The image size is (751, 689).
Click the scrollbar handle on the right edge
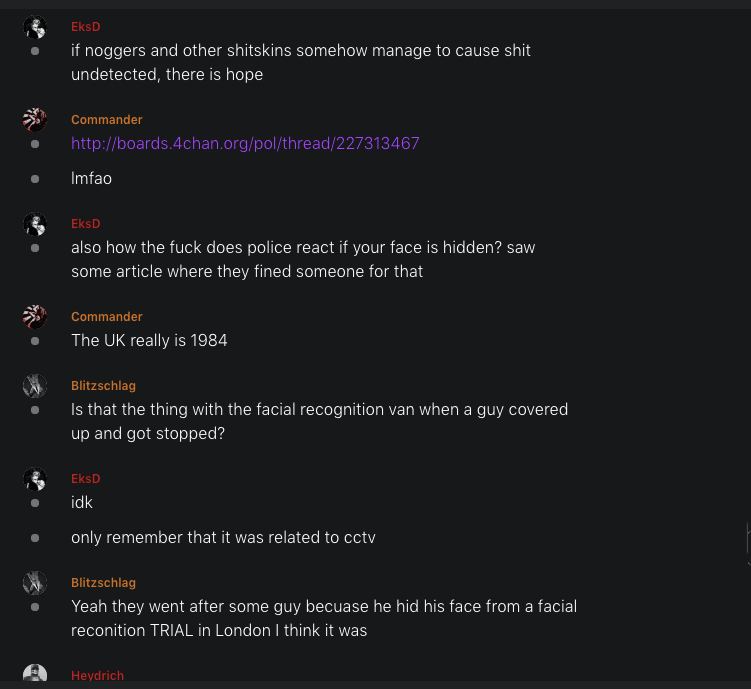coord(748,544)
